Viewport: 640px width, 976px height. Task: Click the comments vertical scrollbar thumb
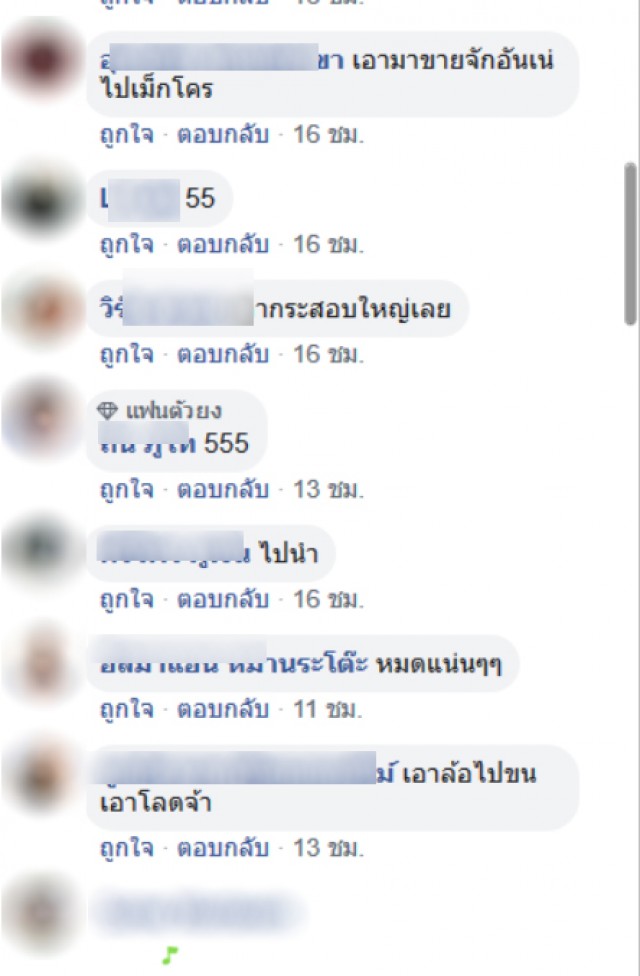tap(631, 243)
